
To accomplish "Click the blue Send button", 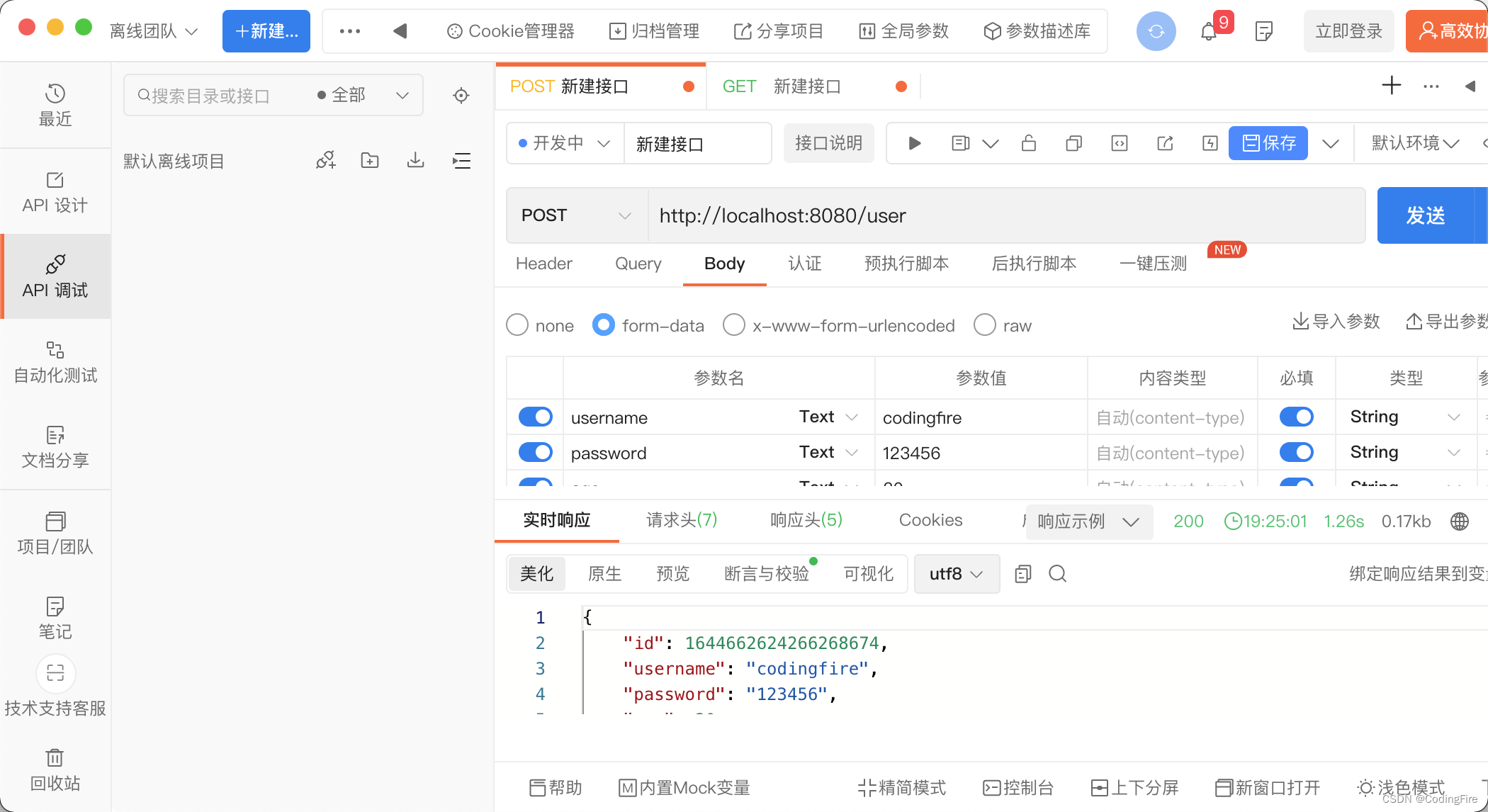I will click(1426, 215).
